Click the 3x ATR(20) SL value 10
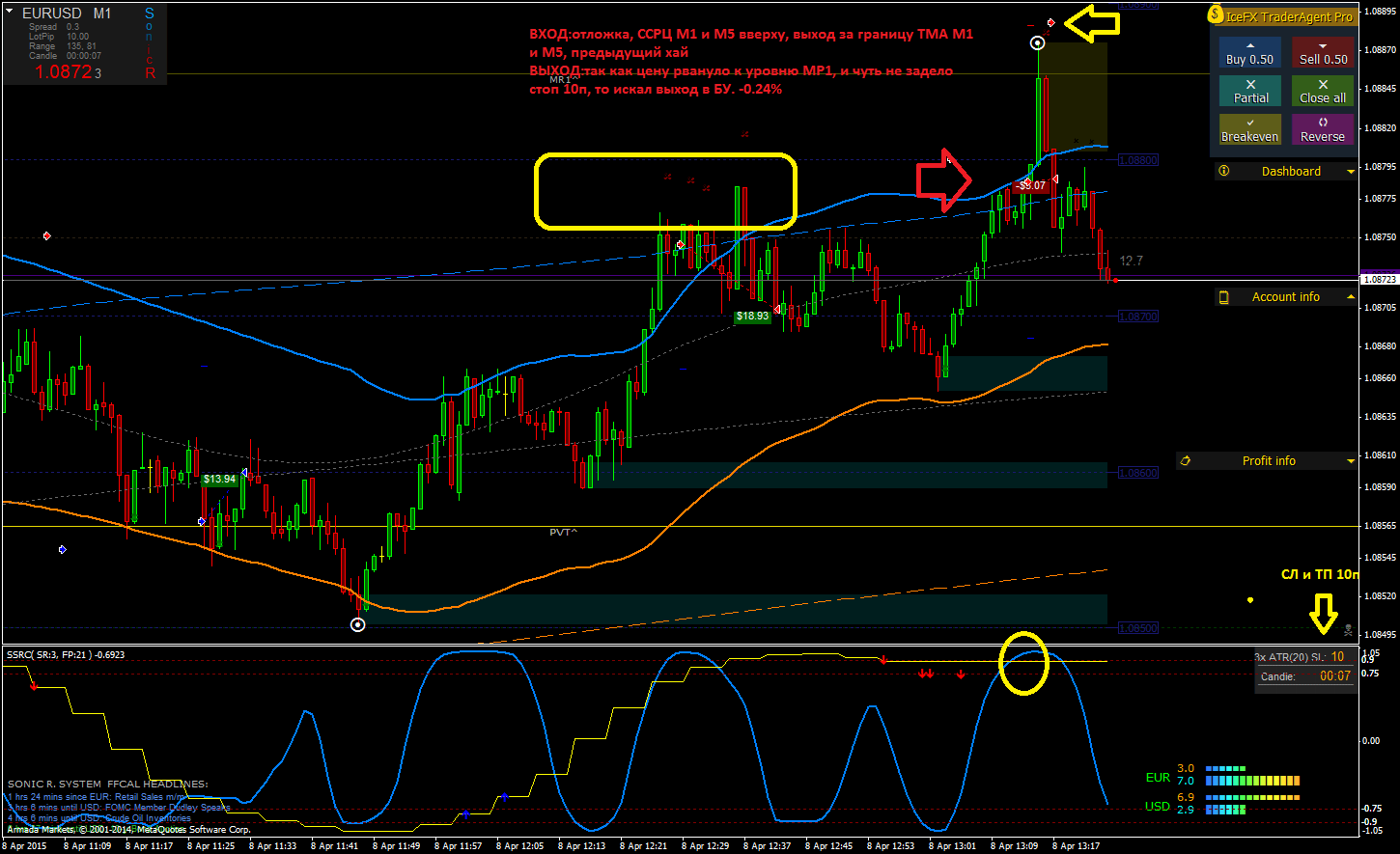The height and width of the screenshot is (854, 1400). [1337, 657]
